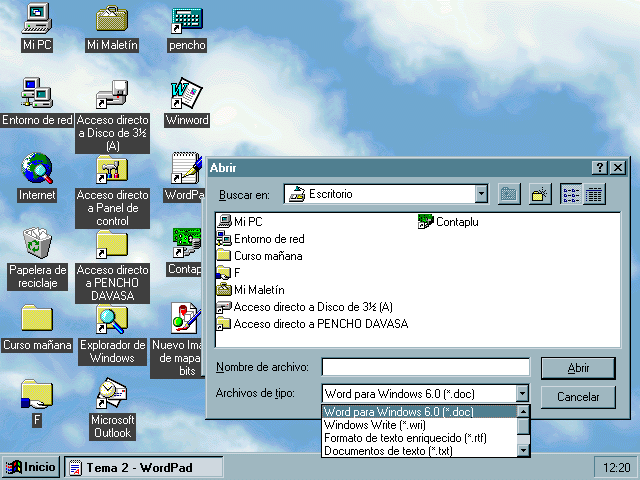Select Mi Maletín in the file list
This screenshot has width=640, height=480.
click(x=251, y=290)
